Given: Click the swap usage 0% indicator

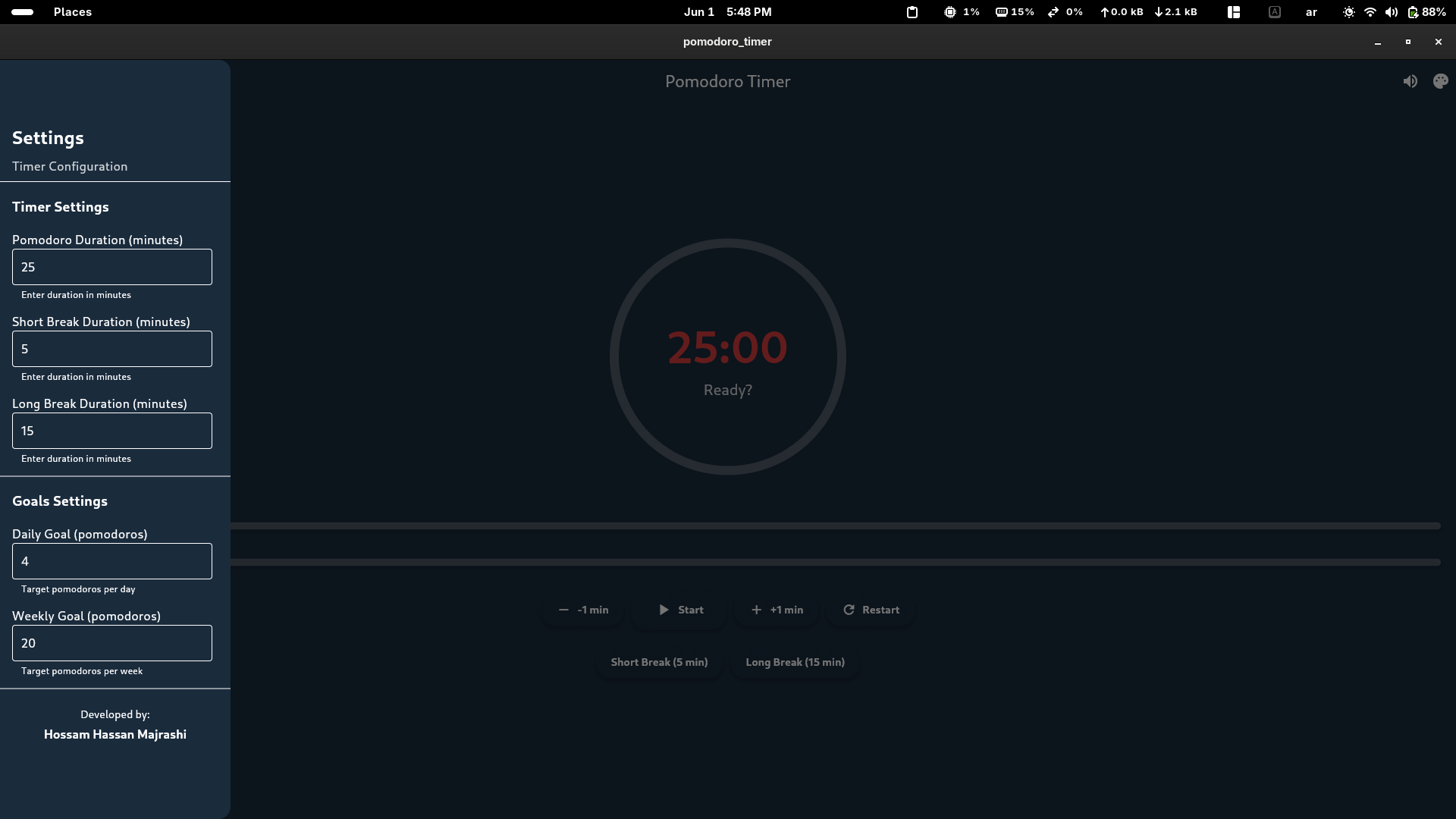Looking at the screenshot, I should tap(1065, 12).
